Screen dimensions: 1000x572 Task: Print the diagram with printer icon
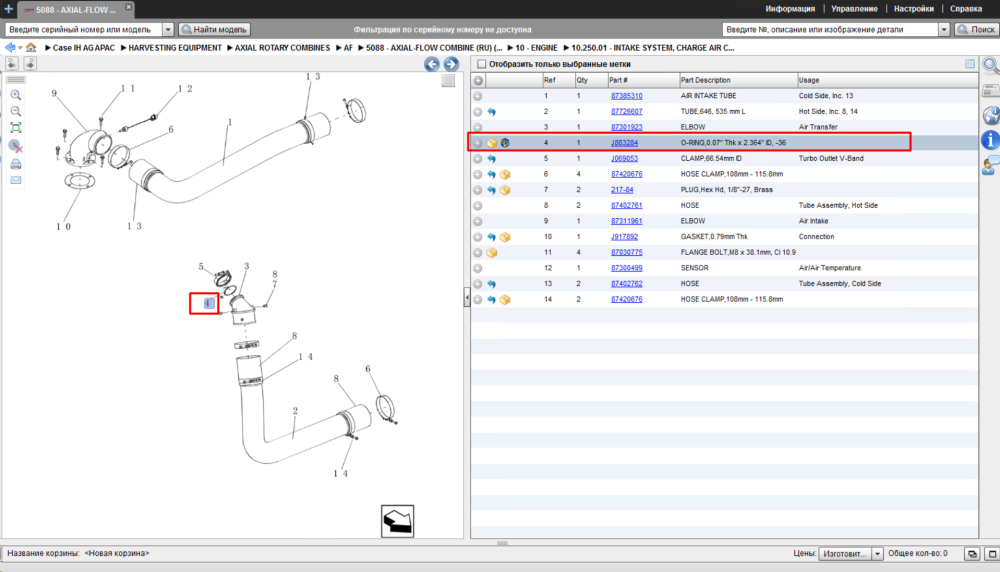16,164
